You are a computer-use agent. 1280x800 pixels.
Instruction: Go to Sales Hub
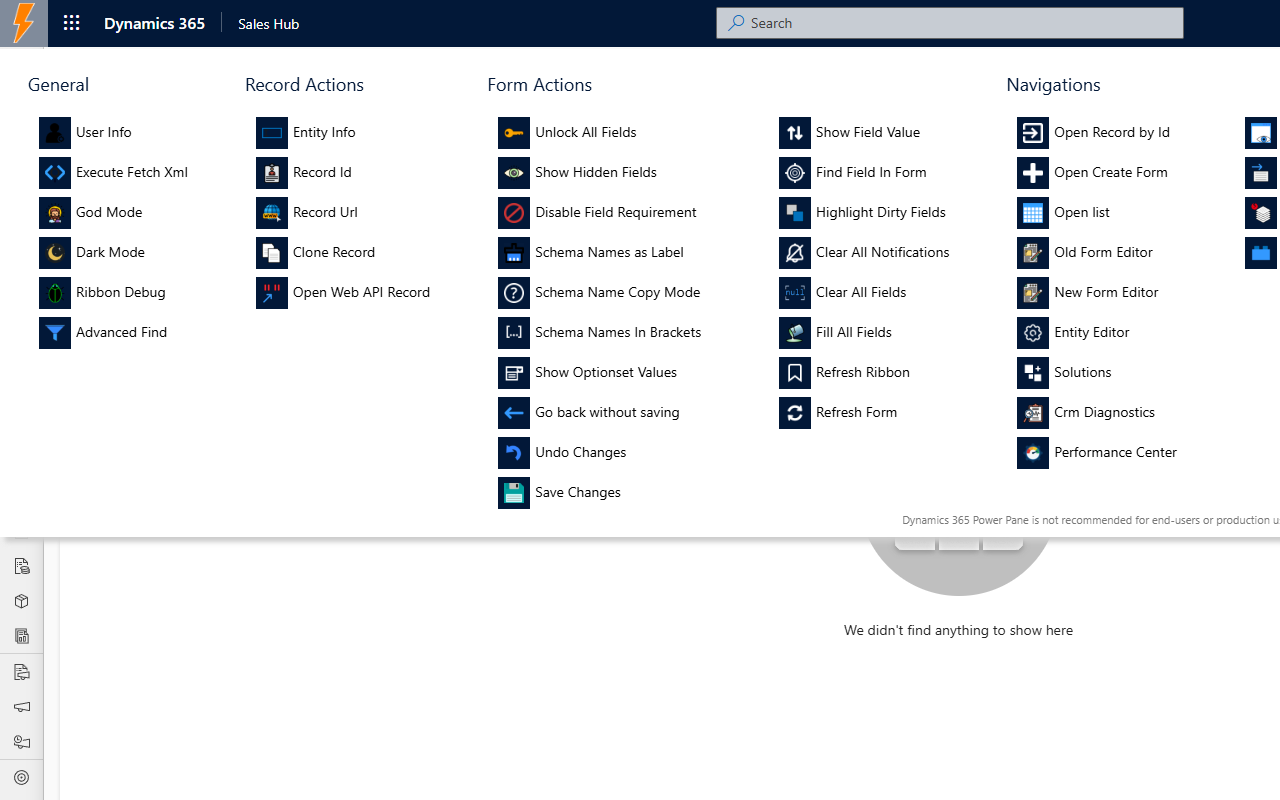(x=268, y=23)
